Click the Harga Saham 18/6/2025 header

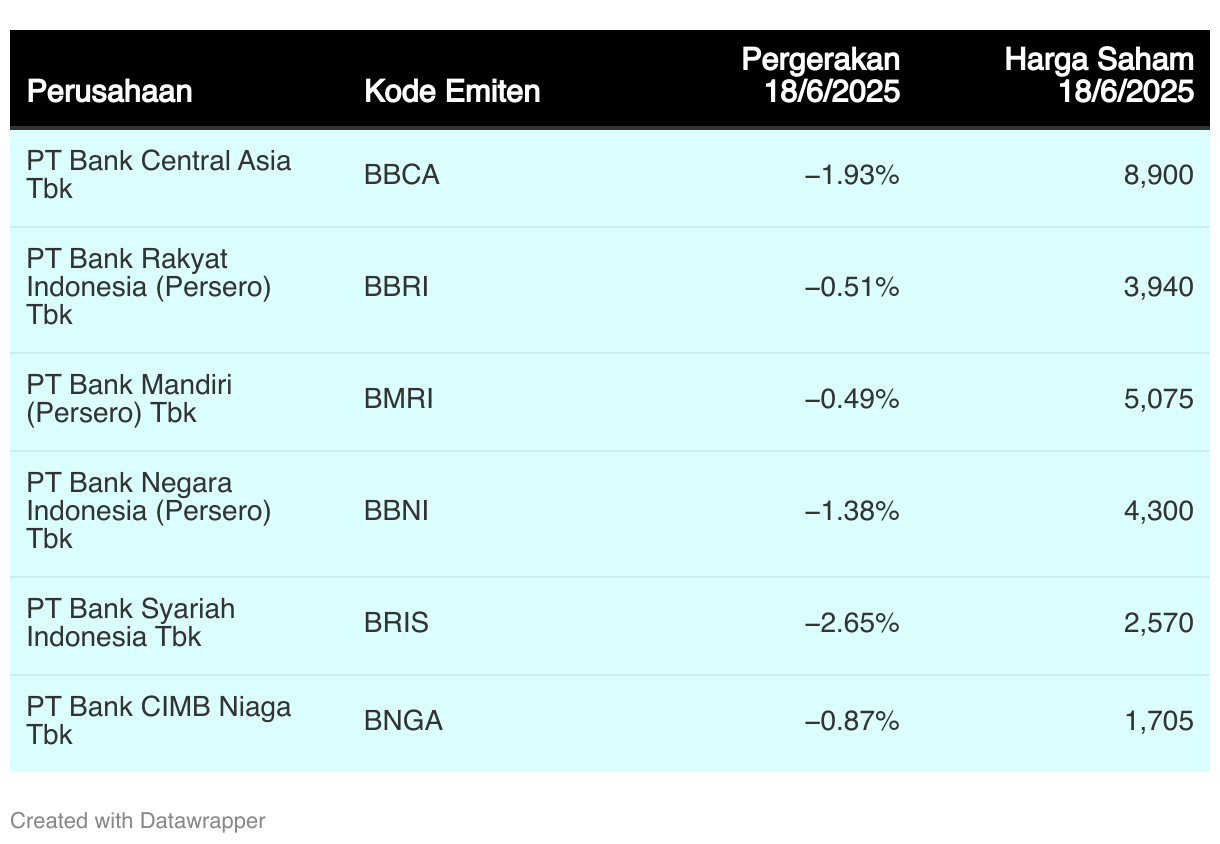click(1099, 75)
